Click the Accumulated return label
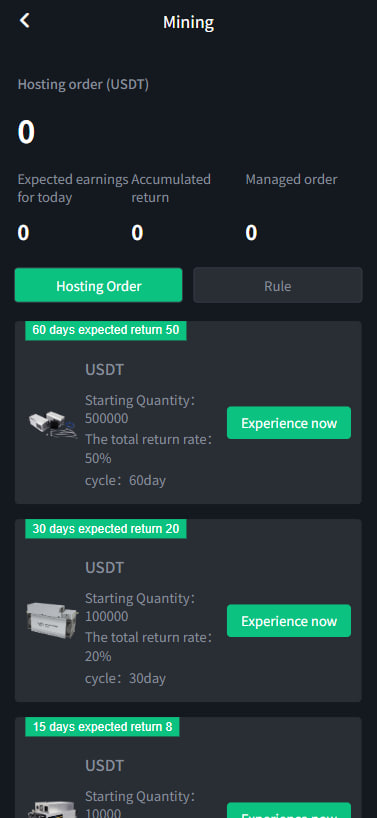This screenshot has width=377, height=818. 171,188
